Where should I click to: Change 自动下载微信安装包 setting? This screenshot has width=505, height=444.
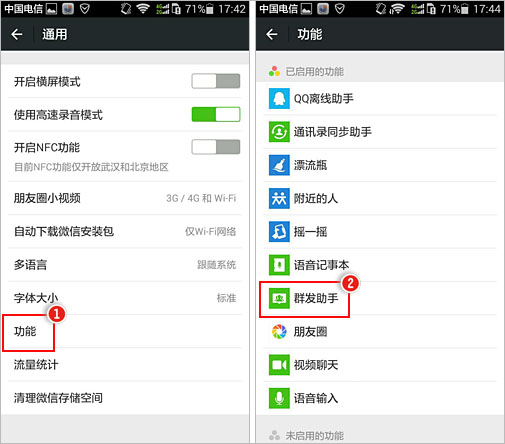pos(125,231)
